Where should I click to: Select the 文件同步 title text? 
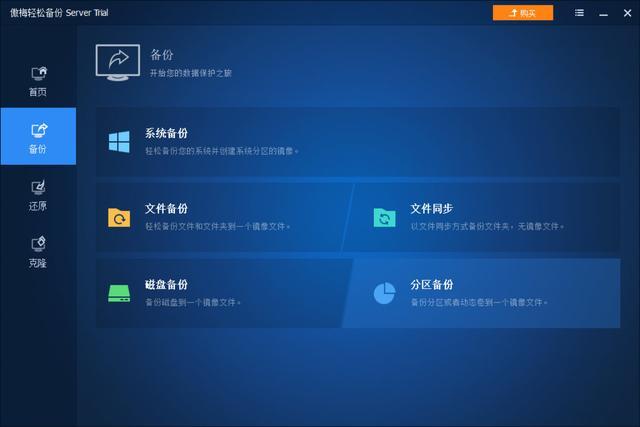click(x=431, y=209)
